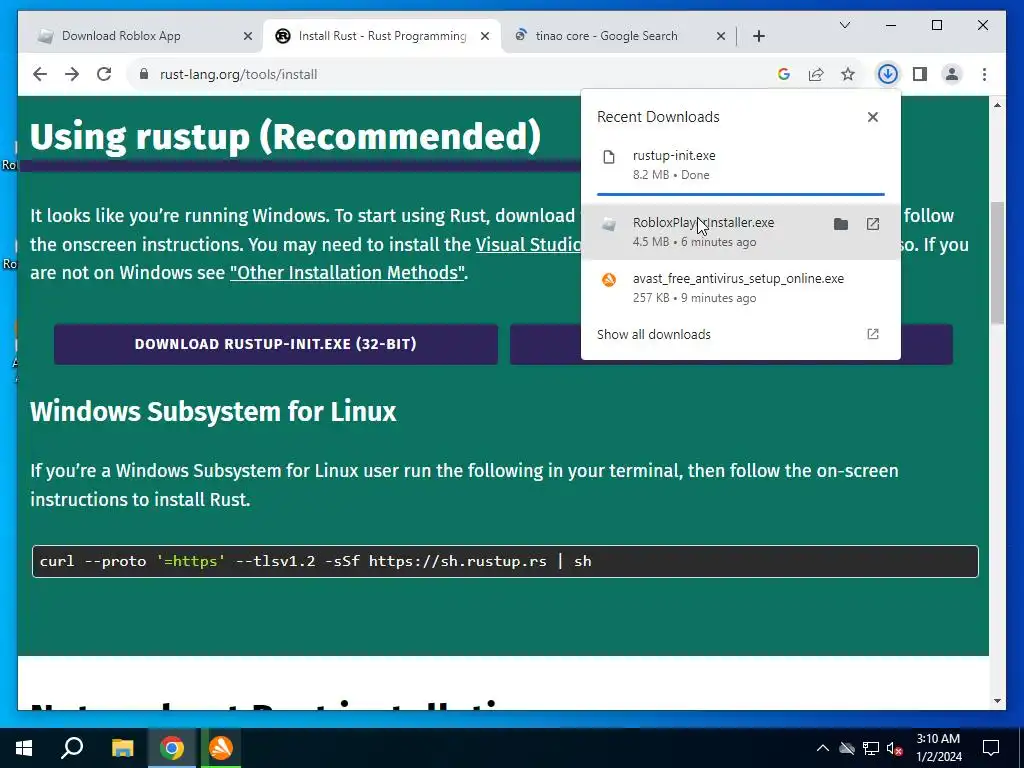Close the Recent Downloads popup

(872, 117)
